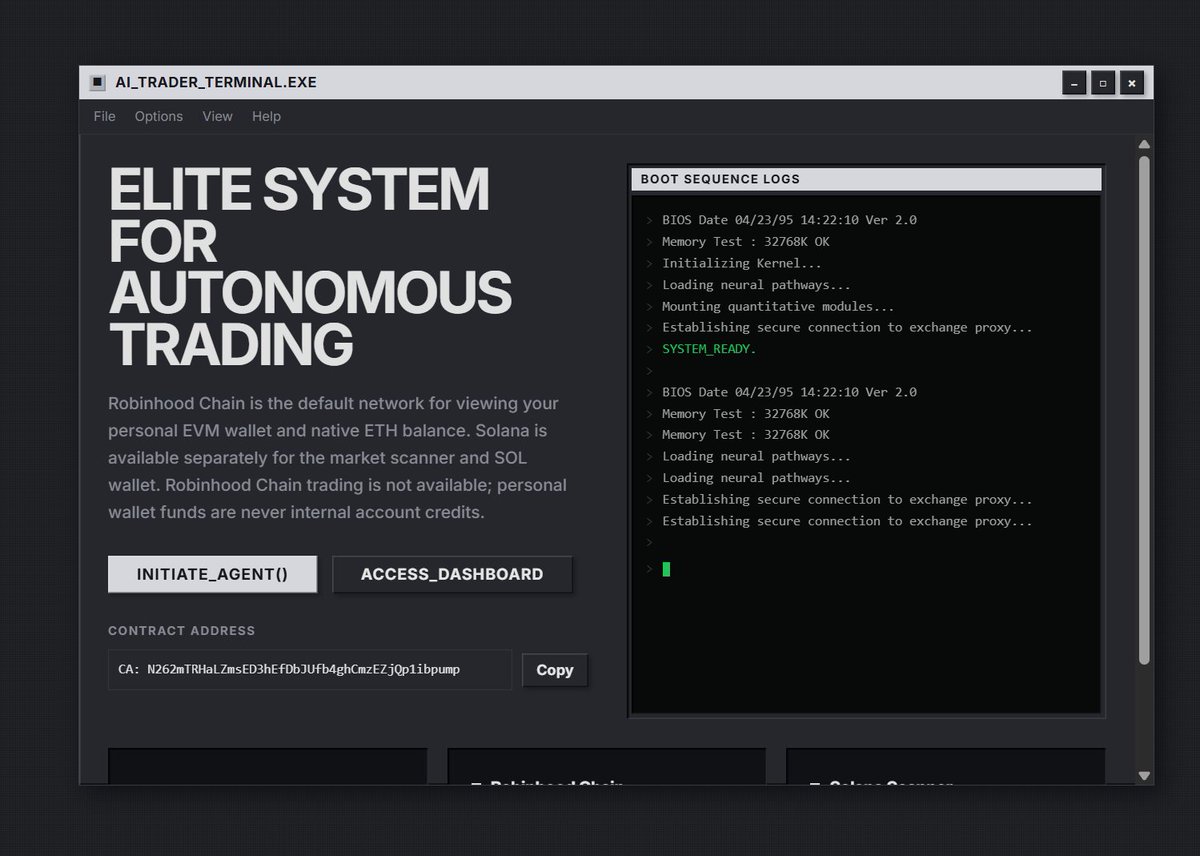The height and width of the screenshot is (856, 1200).
Task: Open the View menu
Action: tap(217, 116)
